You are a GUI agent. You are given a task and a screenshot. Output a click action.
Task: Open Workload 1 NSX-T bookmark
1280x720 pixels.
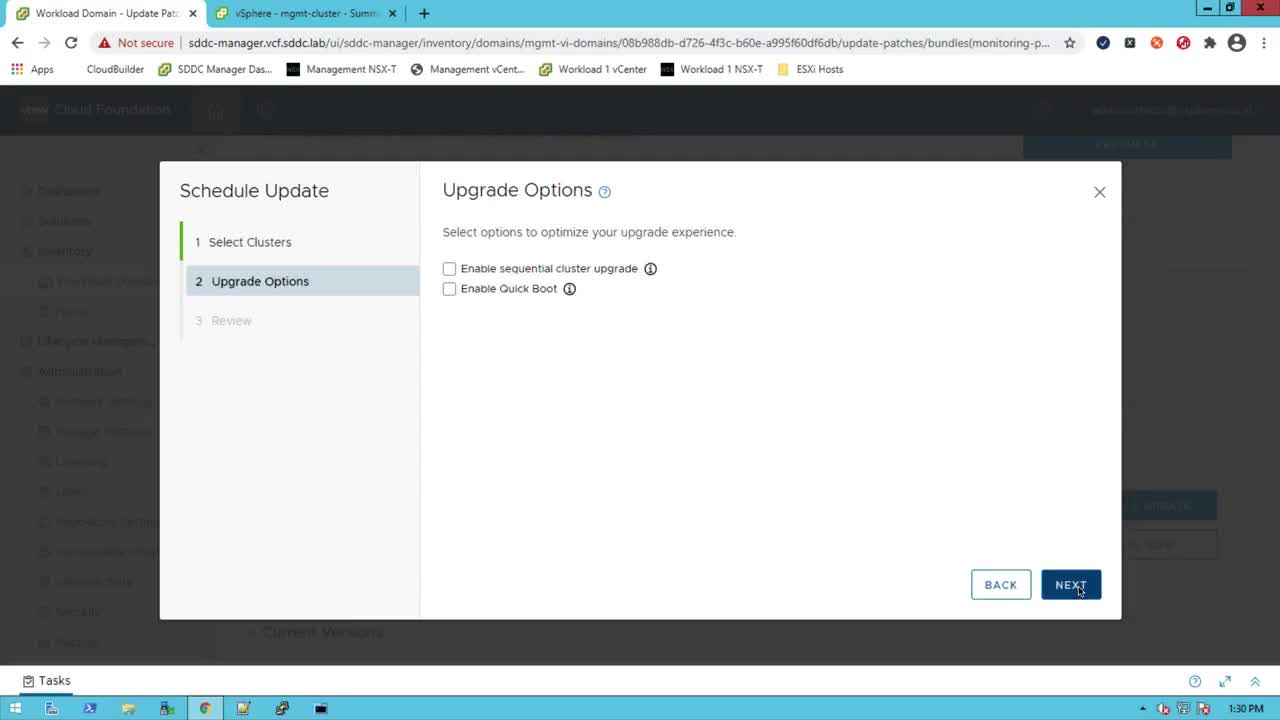pos(712,69)
